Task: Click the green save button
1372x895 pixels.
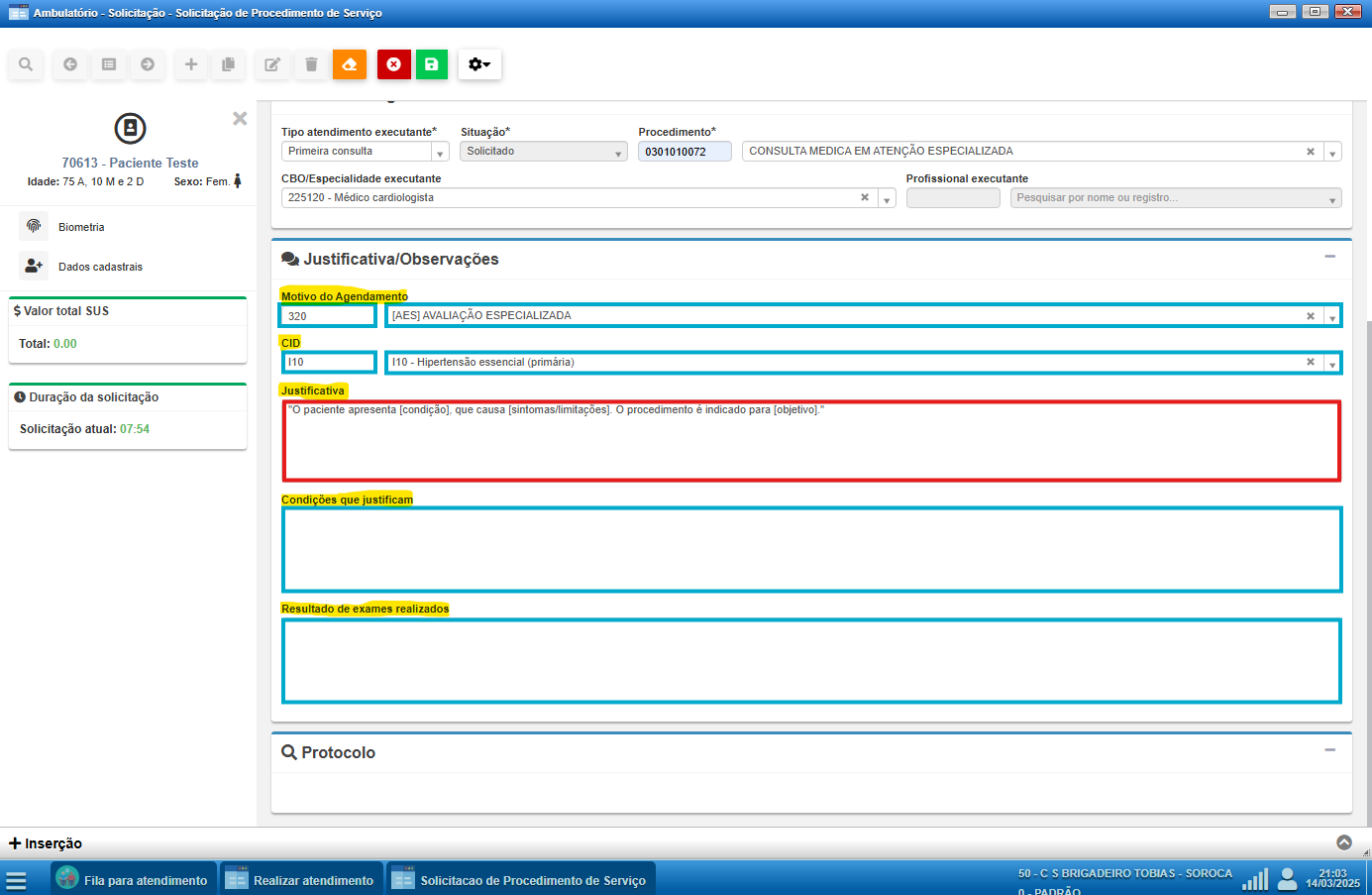Action: coord(432,64)
